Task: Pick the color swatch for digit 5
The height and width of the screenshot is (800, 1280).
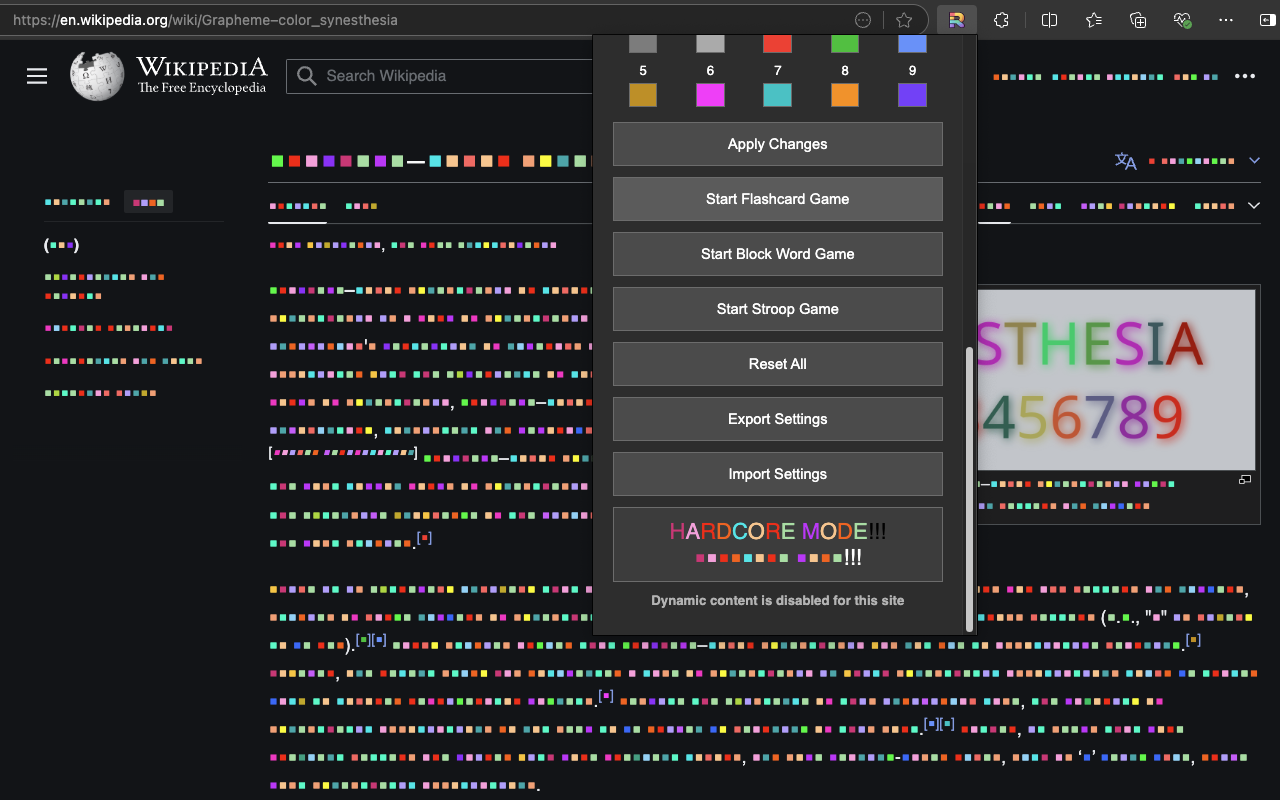Action: (643, 95)
